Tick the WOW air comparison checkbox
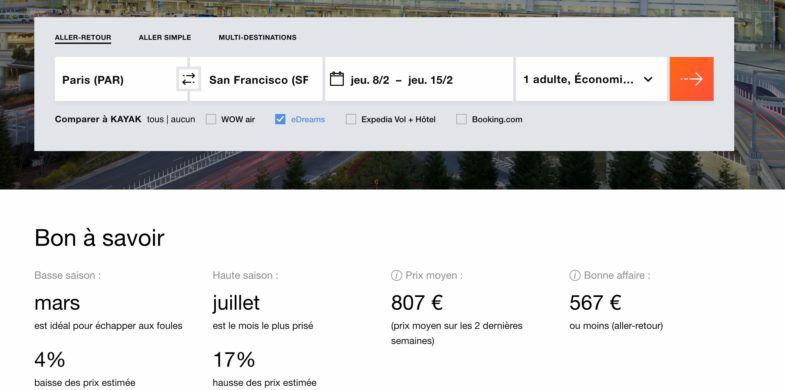Screen dimensions: 785x390 [x=211, y=119]
